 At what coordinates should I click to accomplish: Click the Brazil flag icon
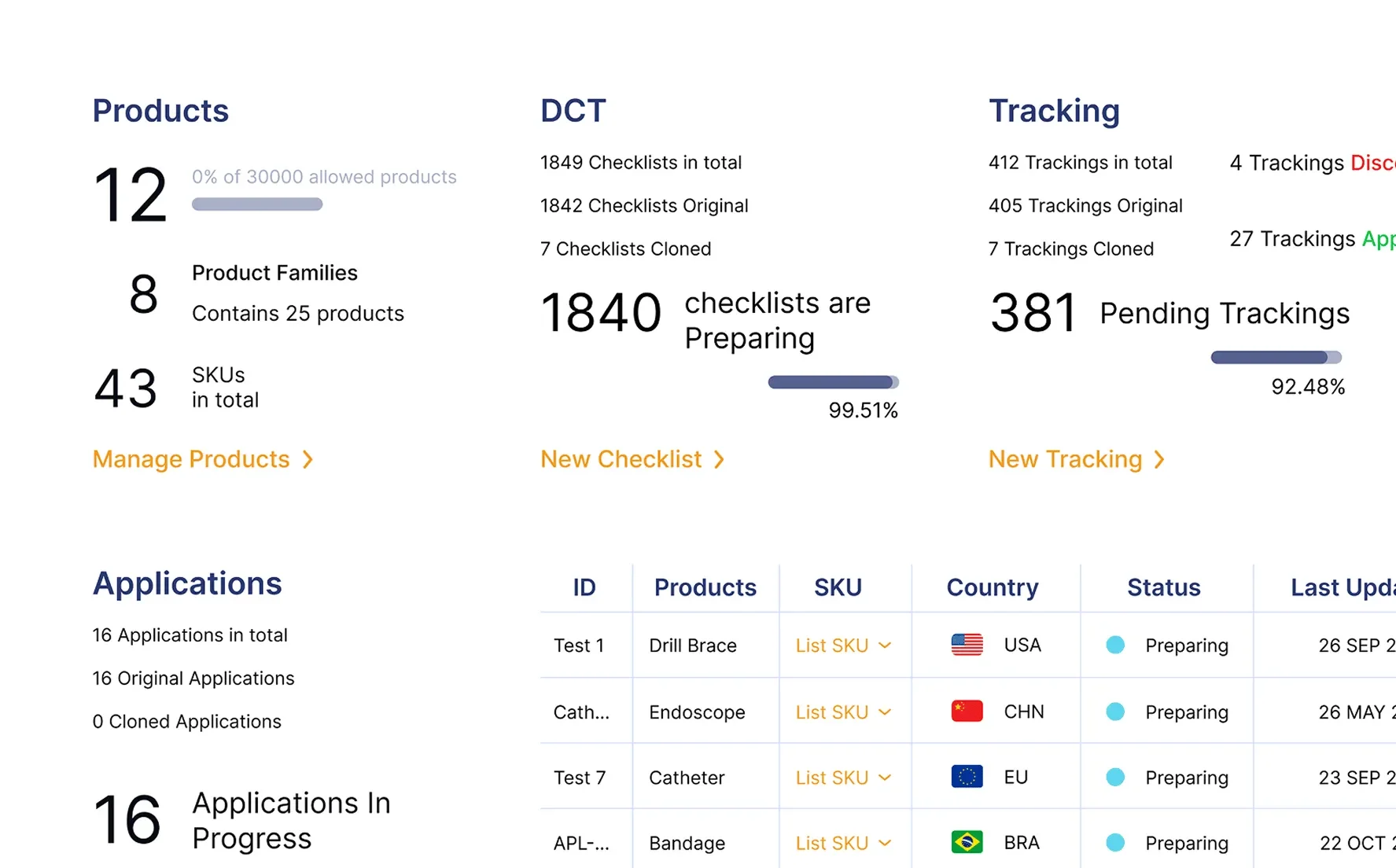click(967, 842)
